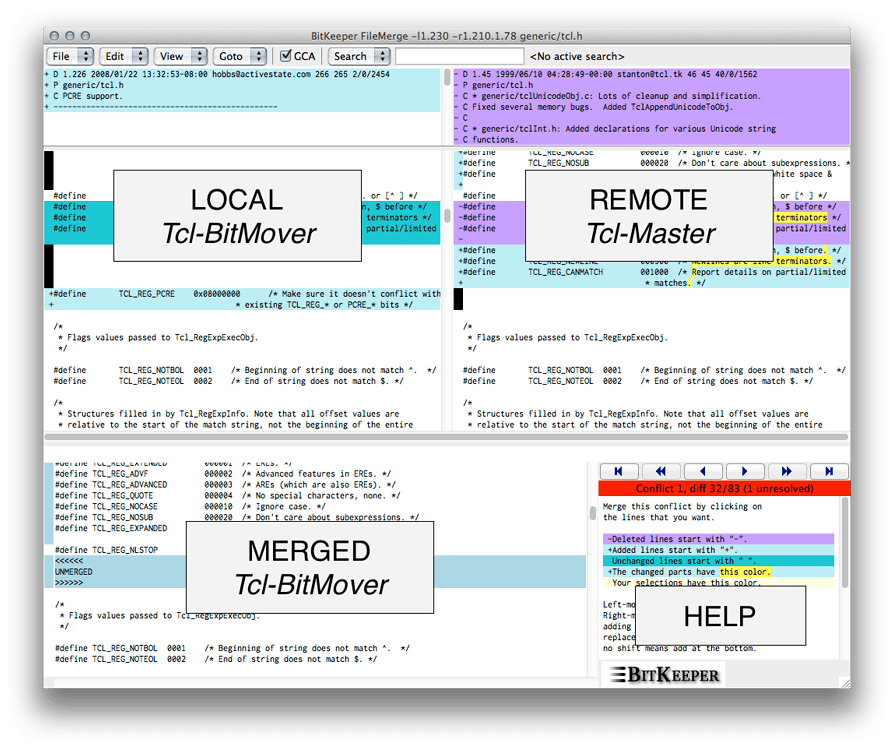Skip to the next conflict
The image size is (895, 750).
click(x=786, y=470)
